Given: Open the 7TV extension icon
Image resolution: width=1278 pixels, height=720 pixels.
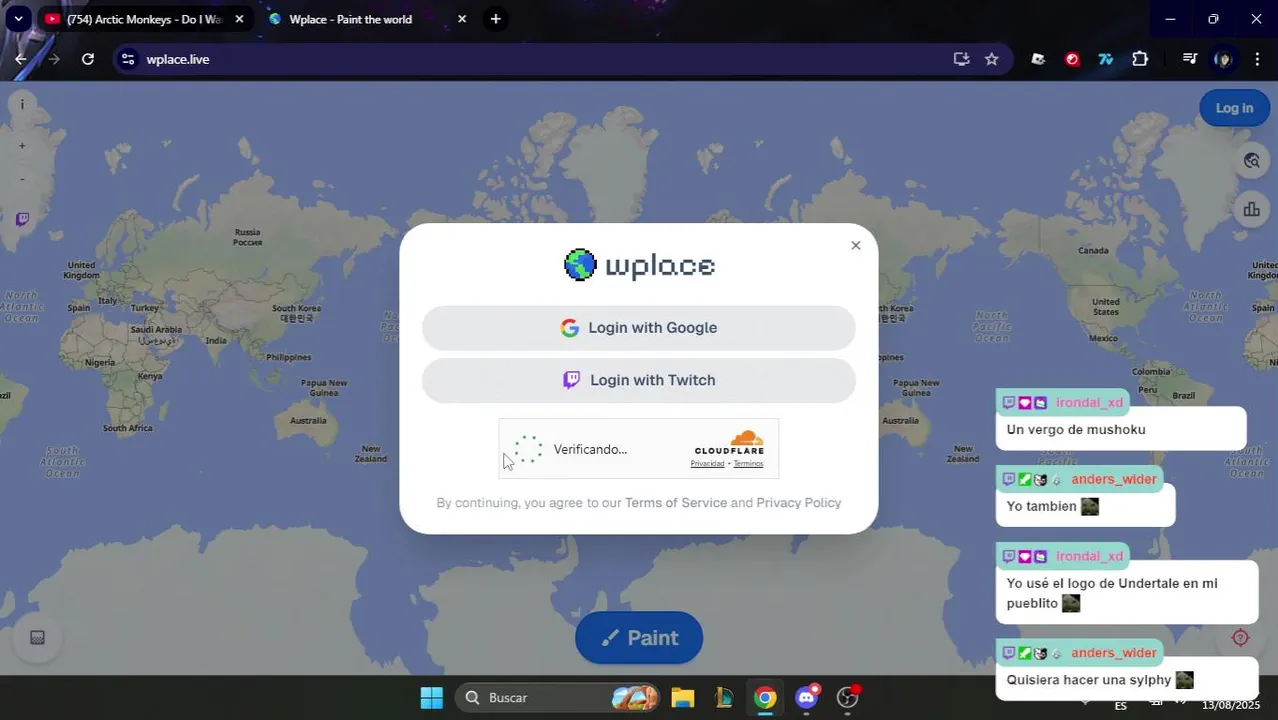Looking at the screenshot, I should [x=1106, y=59].
